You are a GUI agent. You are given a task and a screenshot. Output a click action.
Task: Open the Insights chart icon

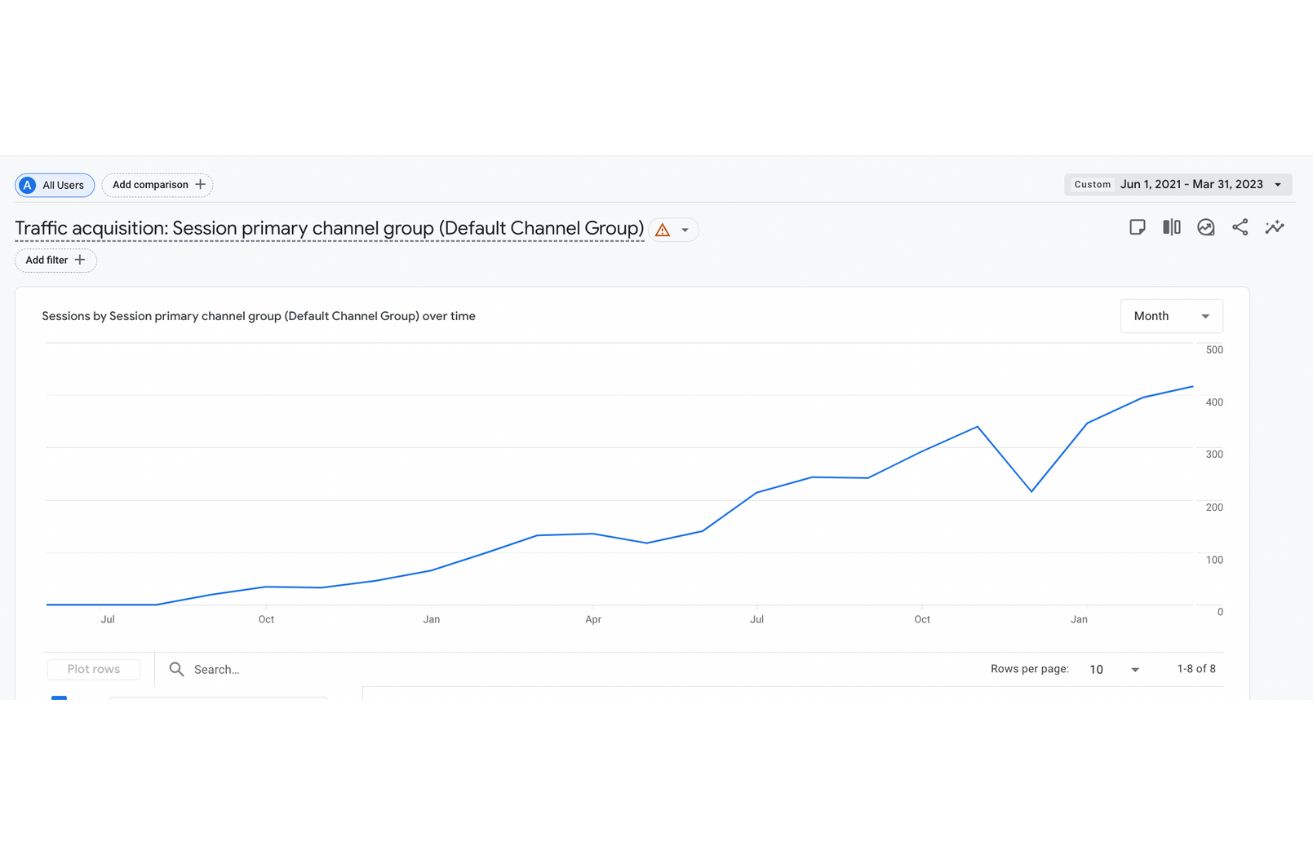click(x=1206, y=227)
